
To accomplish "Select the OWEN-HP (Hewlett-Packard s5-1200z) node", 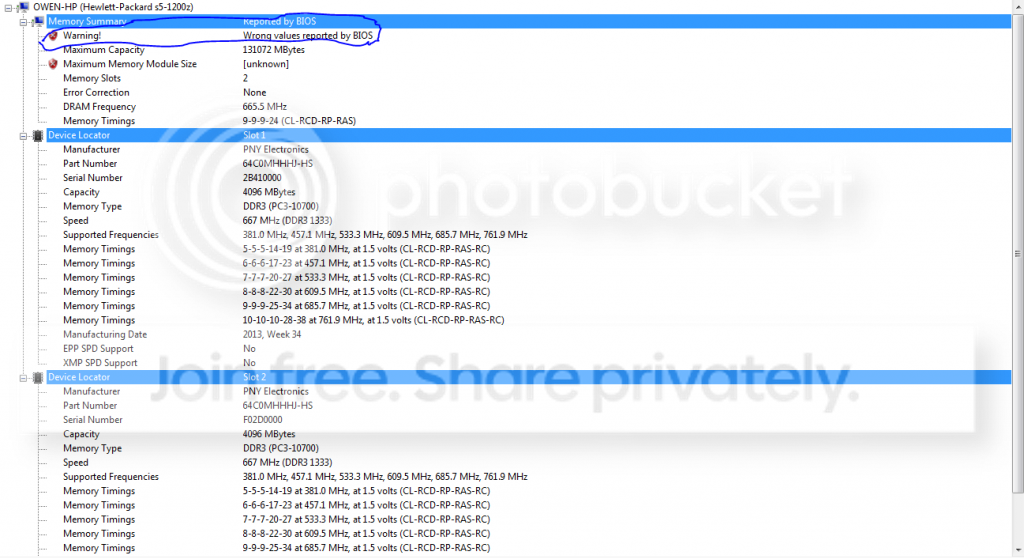I will pos(113,7).
